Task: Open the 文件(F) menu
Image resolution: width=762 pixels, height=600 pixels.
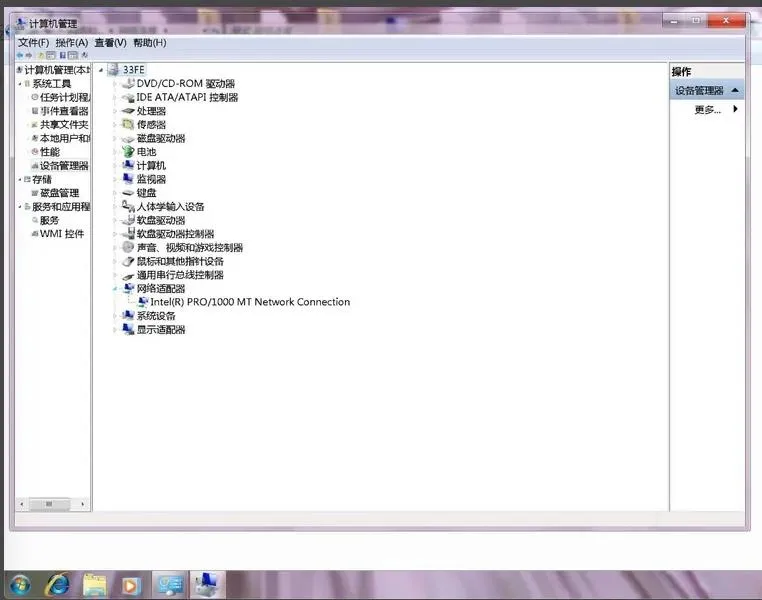Action: (x=34, y=43)
